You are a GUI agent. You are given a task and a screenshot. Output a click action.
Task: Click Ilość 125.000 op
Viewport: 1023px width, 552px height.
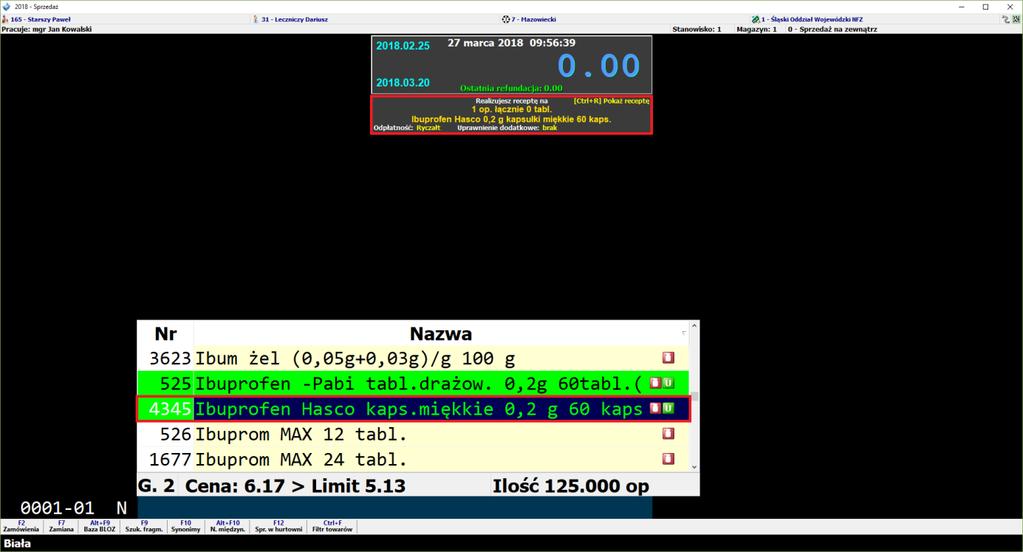pyautogui.click(x=571, y=486)
